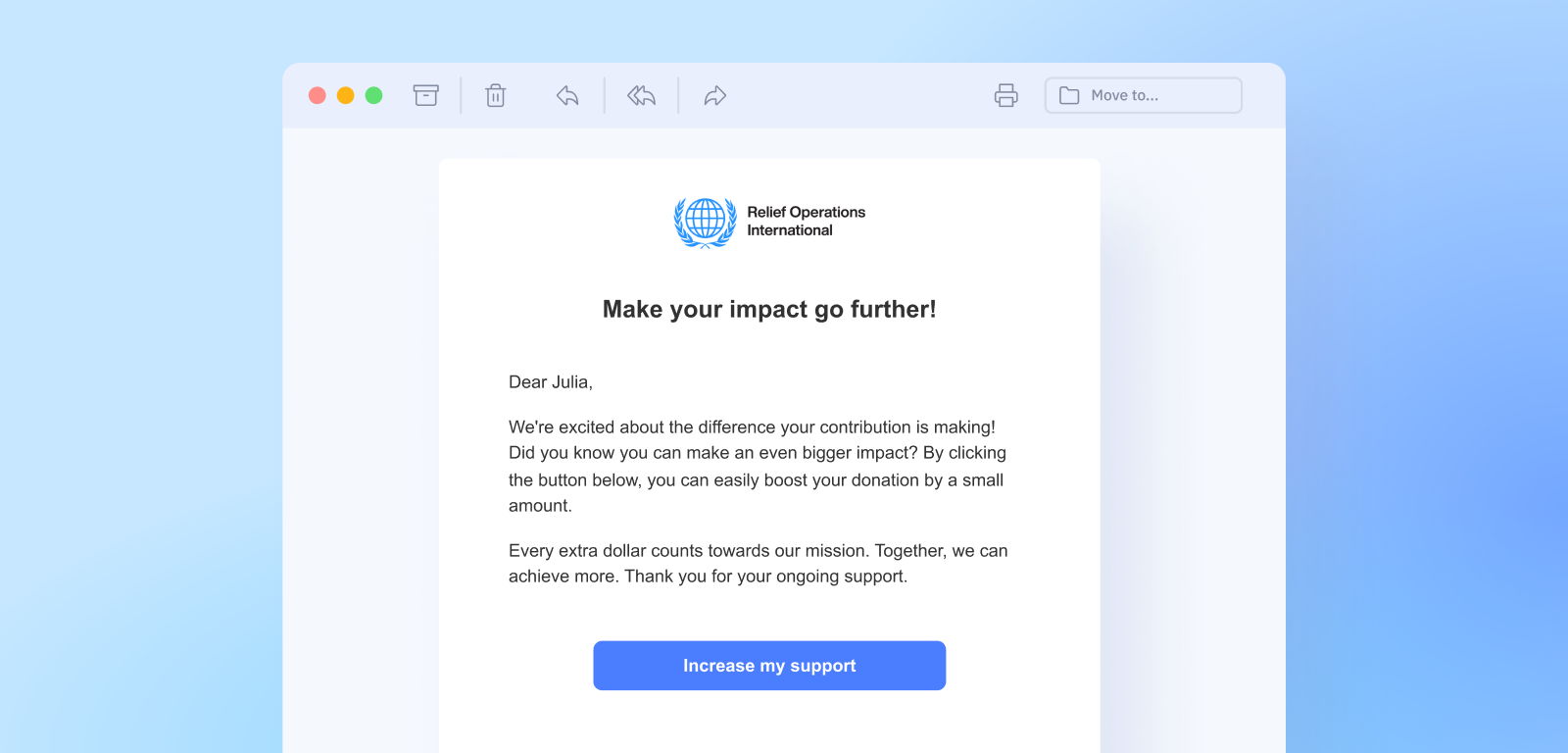The height and width of the screenshot is (753, 1568).
Task: Click the paragraph starting "Every extra dollar"
Action: [x=759, y=564]
